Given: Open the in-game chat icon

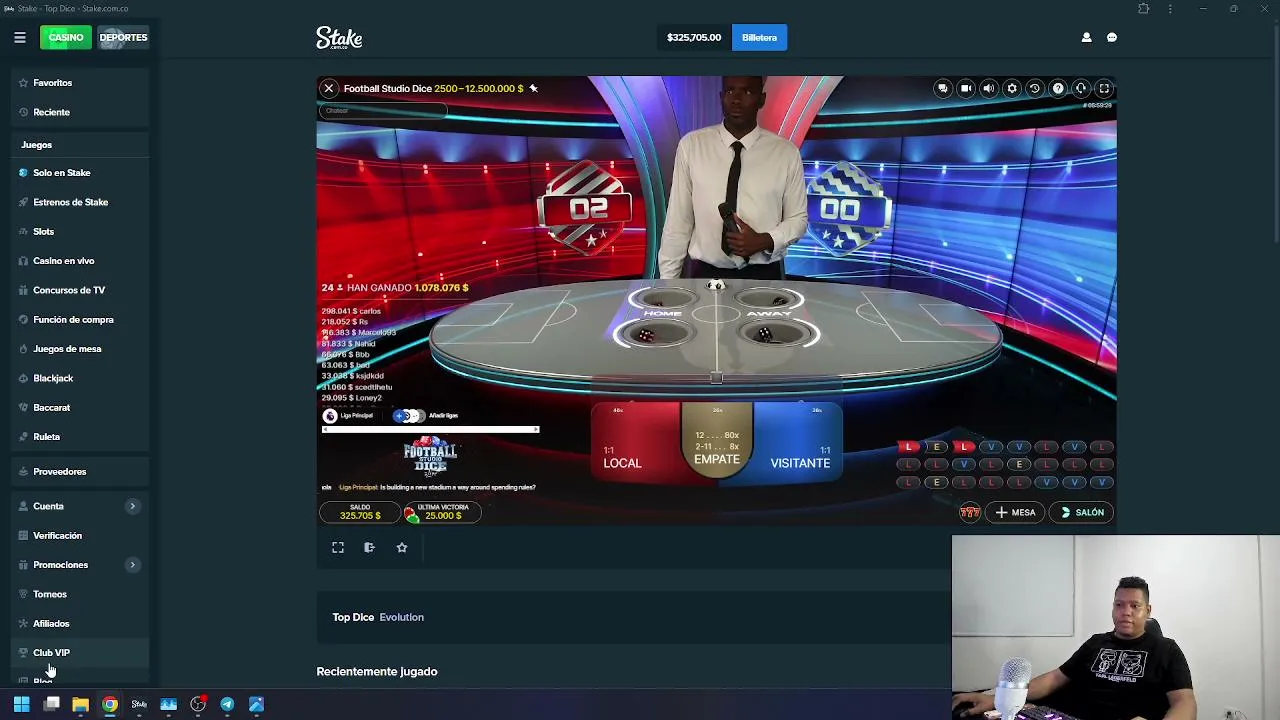Looking at the screenshot, I should 943,88.
